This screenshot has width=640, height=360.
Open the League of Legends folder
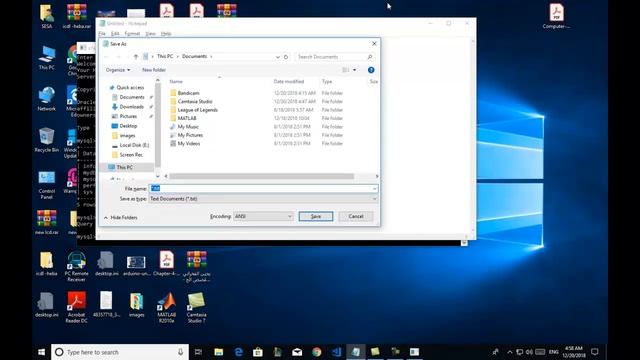pyautogui.click(x=197, y=110)
